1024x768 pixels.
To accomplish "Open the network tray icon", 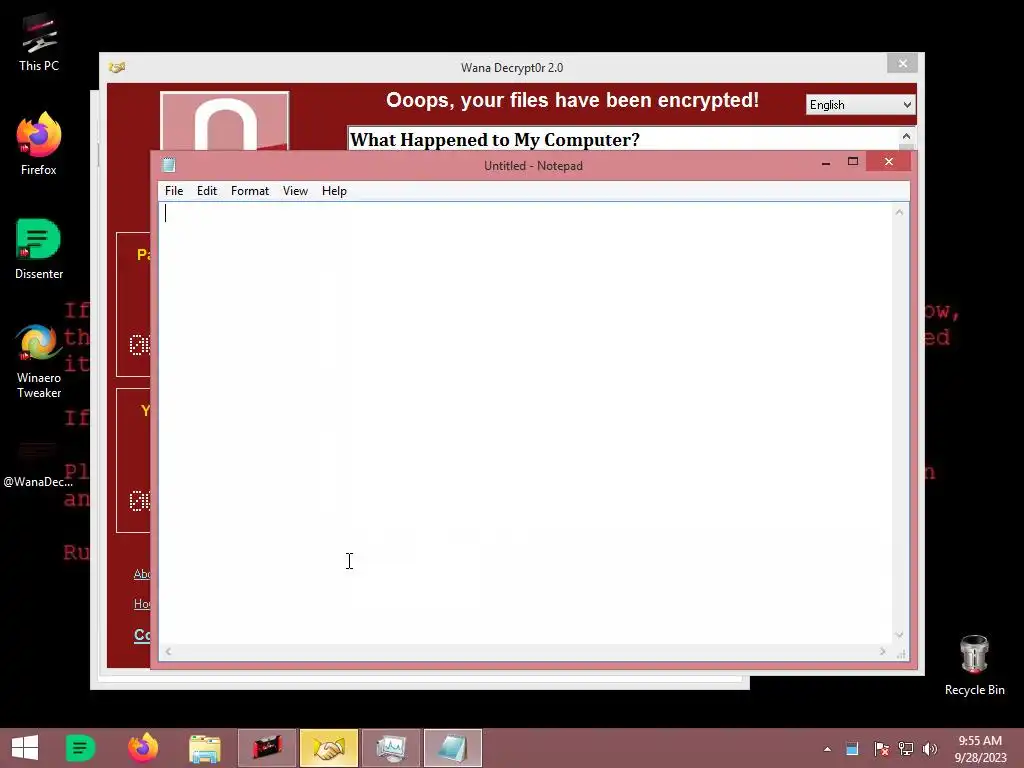I will 906,749.
